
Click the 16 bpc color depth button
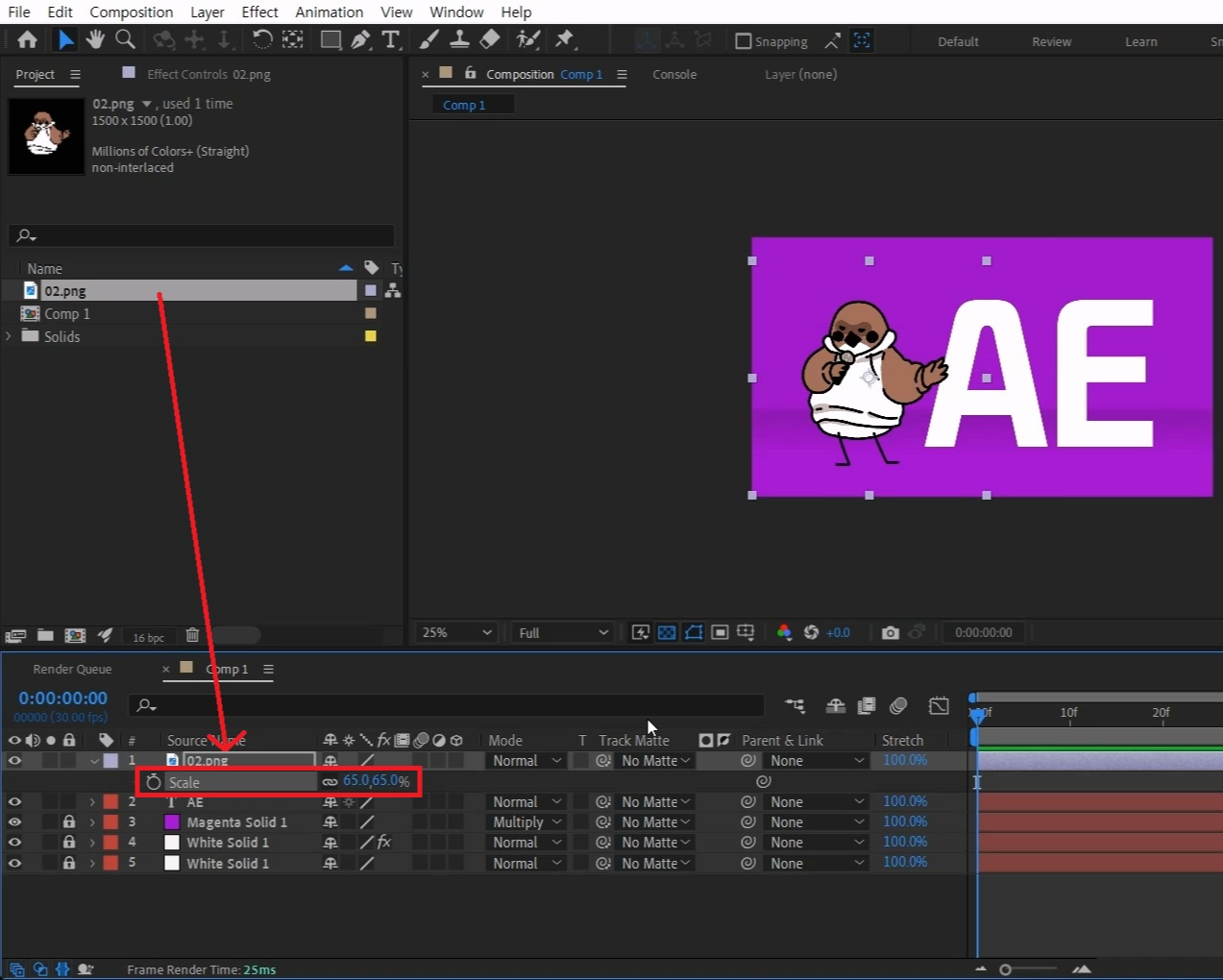[148, 637]
